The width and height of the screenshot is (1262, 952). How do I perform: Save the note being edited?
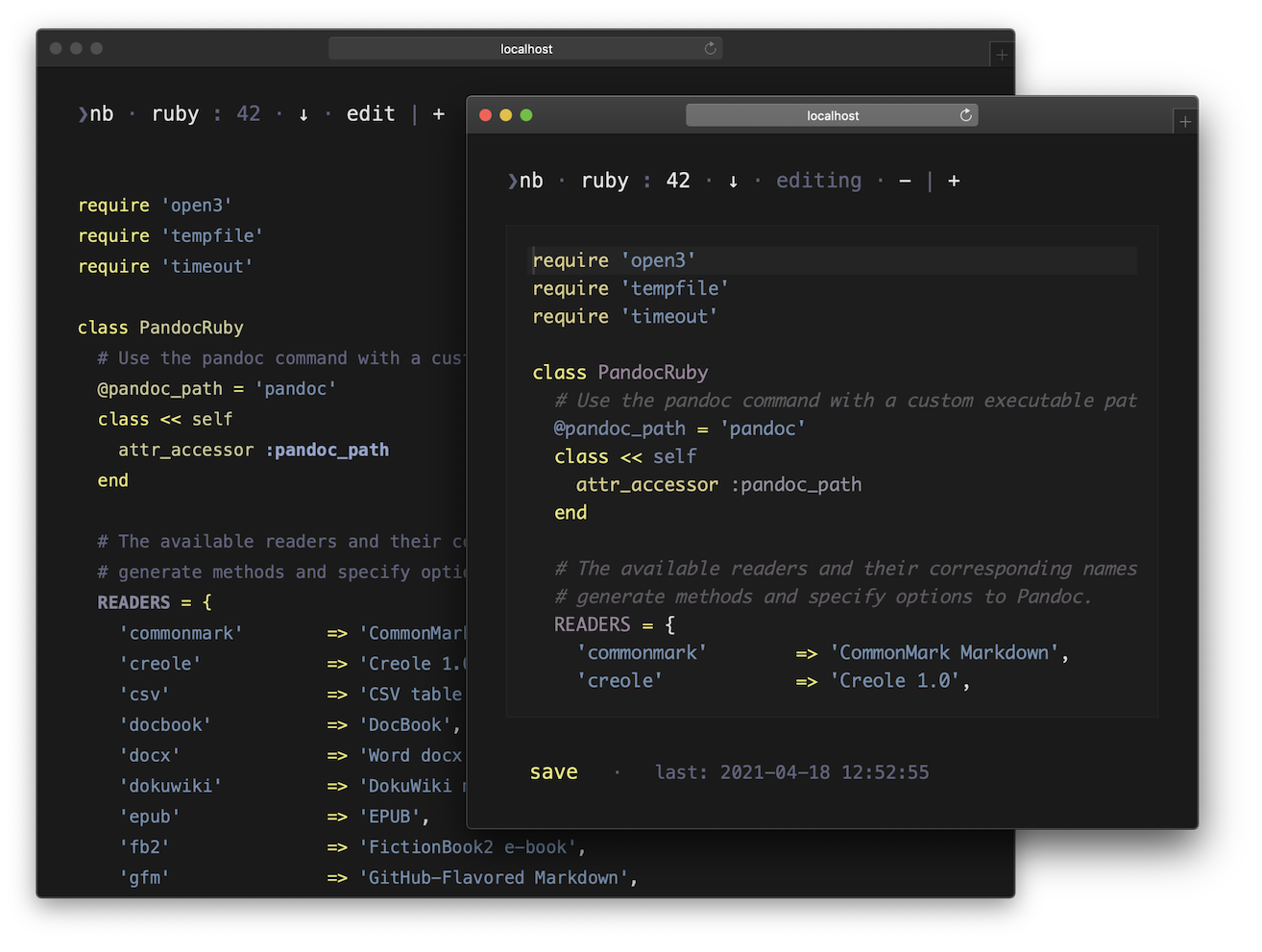coord(554,772)
